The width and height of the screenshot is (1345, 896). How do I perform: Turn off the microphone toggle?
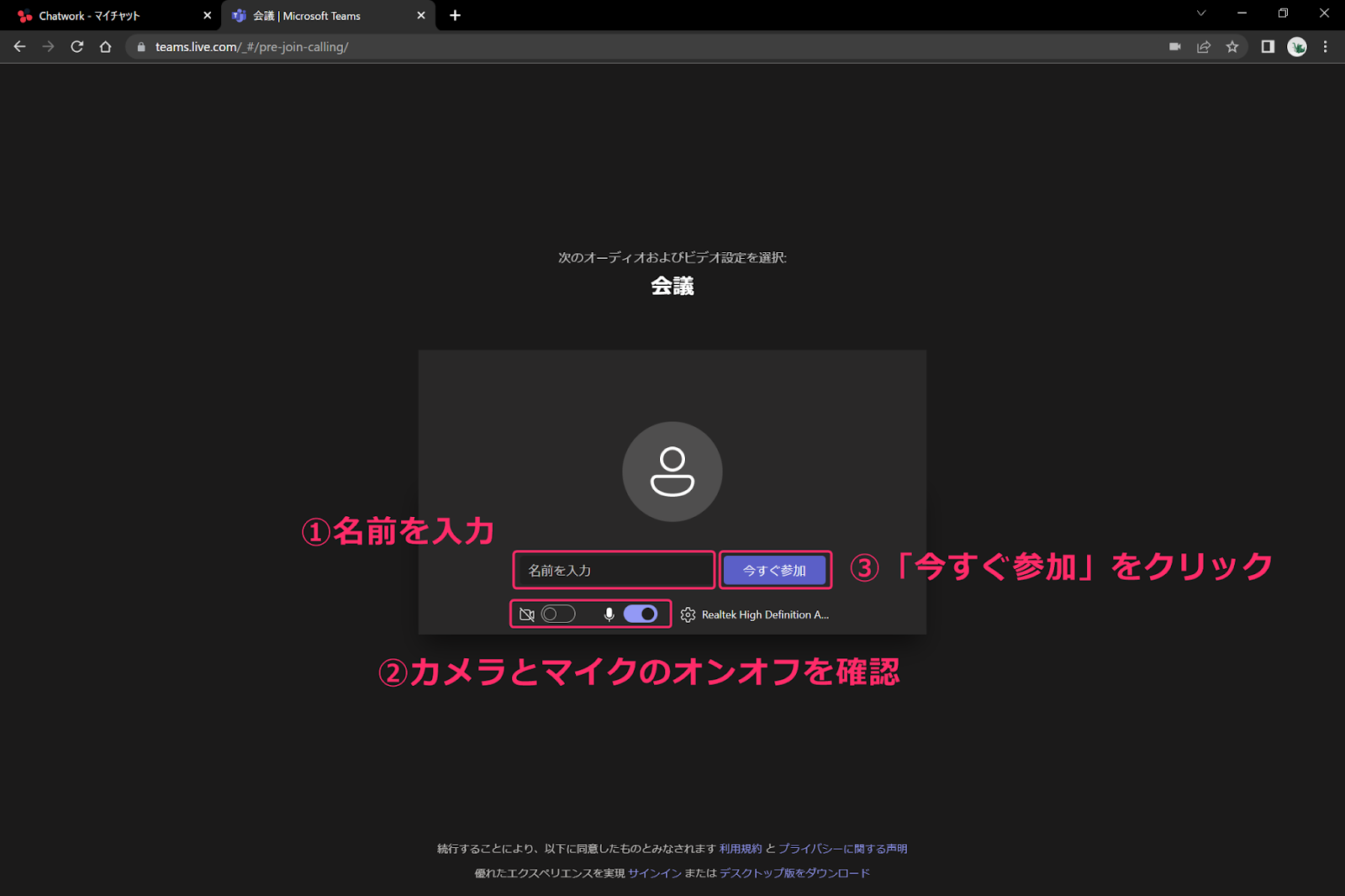tap(641, 614)
